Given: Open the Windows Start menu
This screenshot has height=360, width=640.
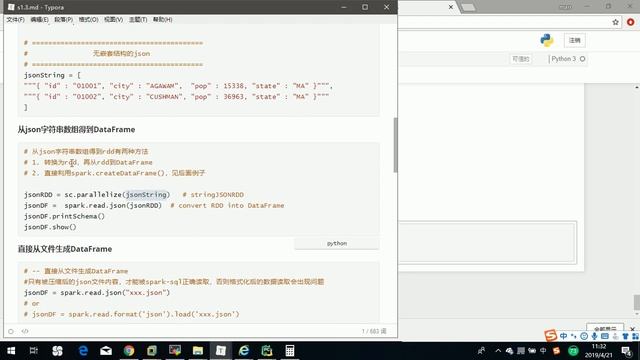Looking at the screenshot, I should 11,351.
